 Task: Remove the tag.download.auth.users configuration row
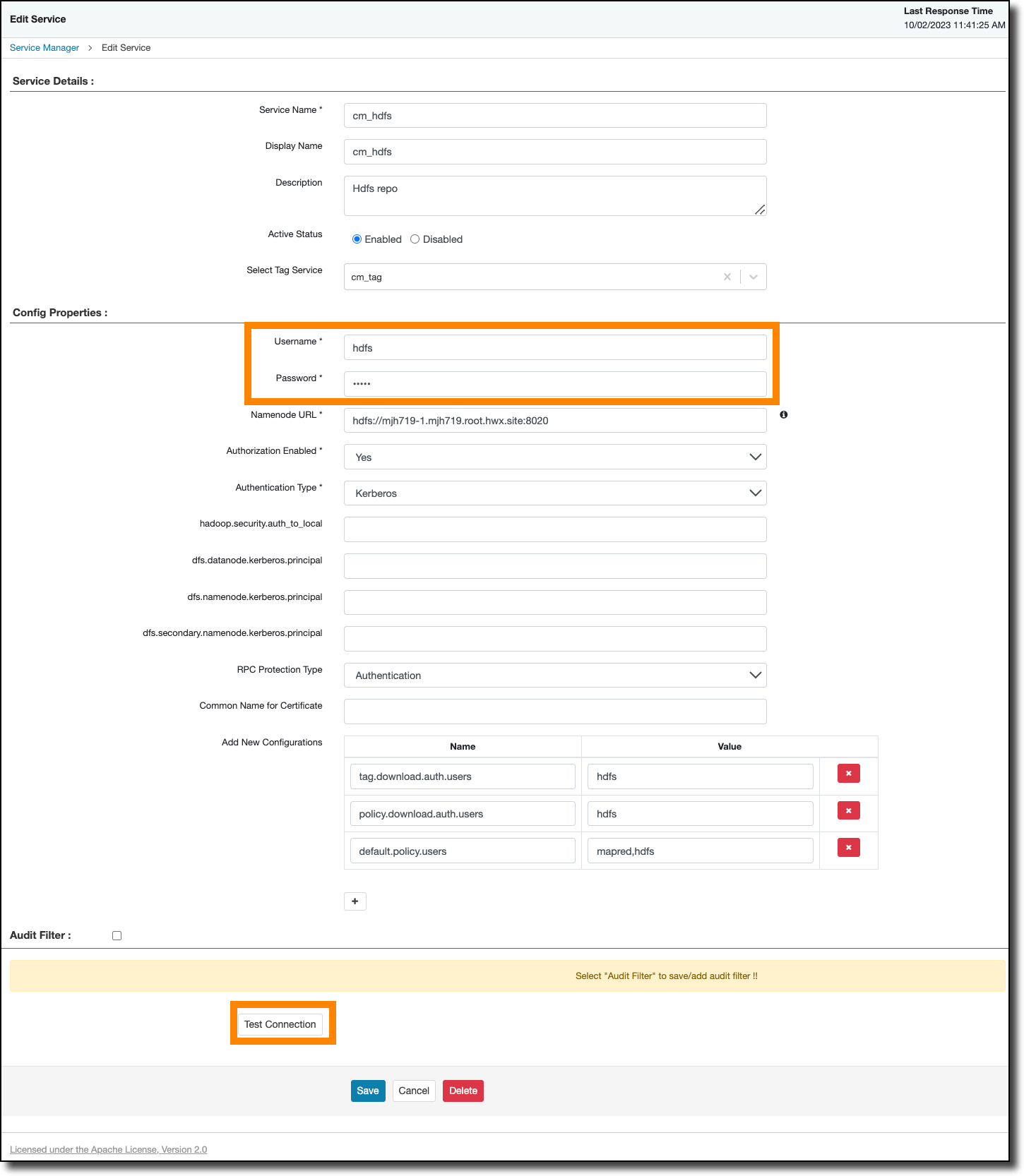848,774
